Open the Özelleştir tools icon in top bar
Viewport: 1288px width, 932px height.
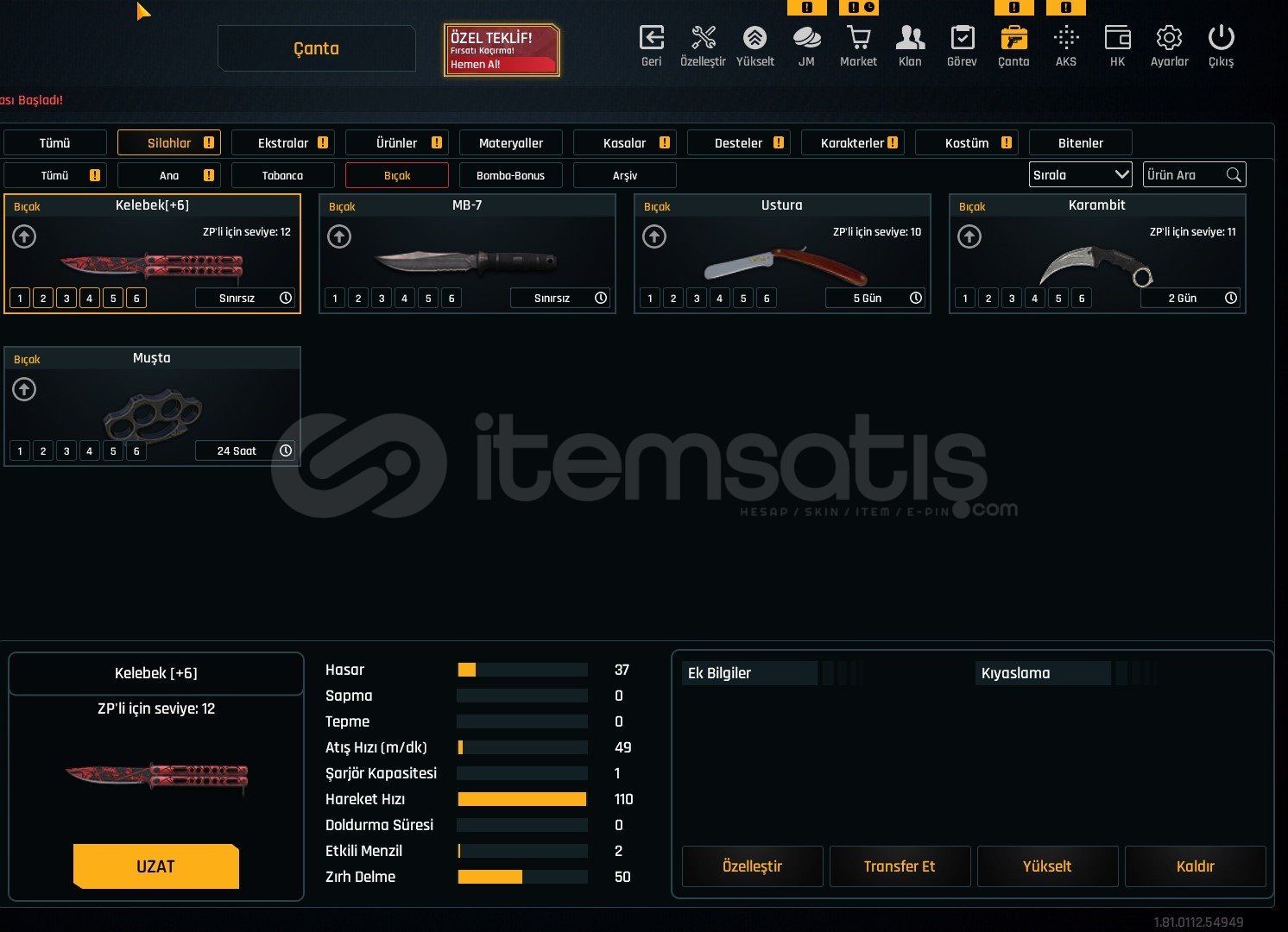[x=703, y=39]
